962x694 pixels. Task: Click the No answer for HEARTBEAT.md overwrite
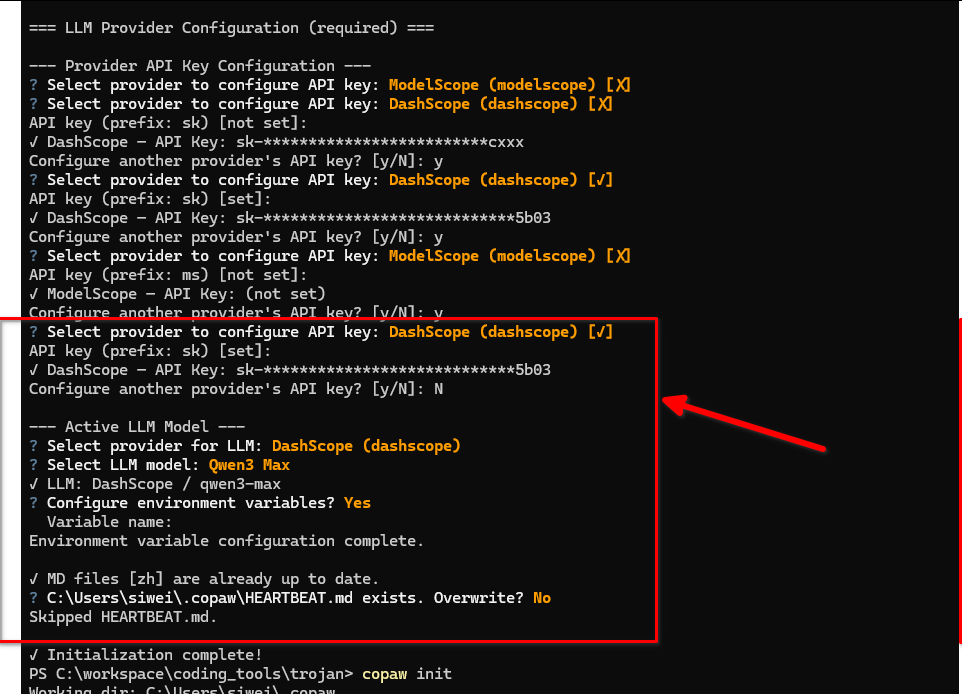click(x=541, y=598)
